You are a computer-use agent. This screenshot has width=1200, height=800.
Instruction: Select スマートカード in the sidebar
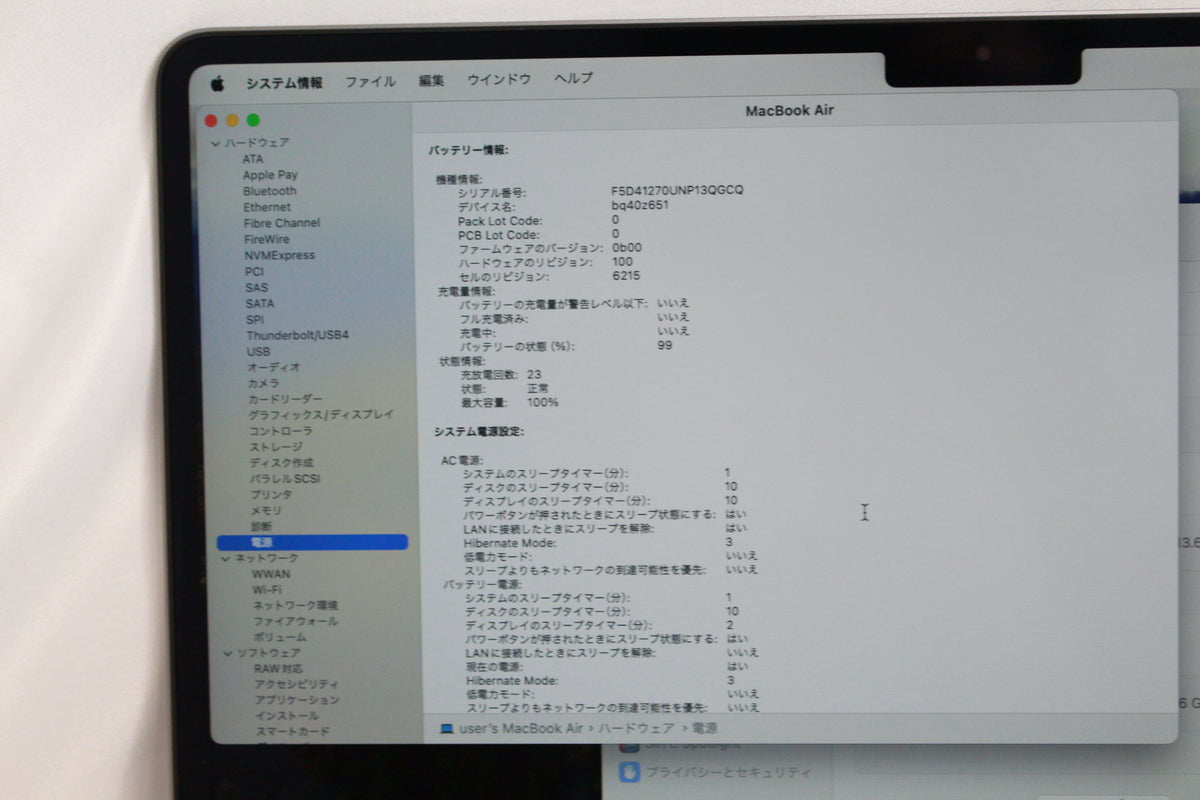coord(291,731)
